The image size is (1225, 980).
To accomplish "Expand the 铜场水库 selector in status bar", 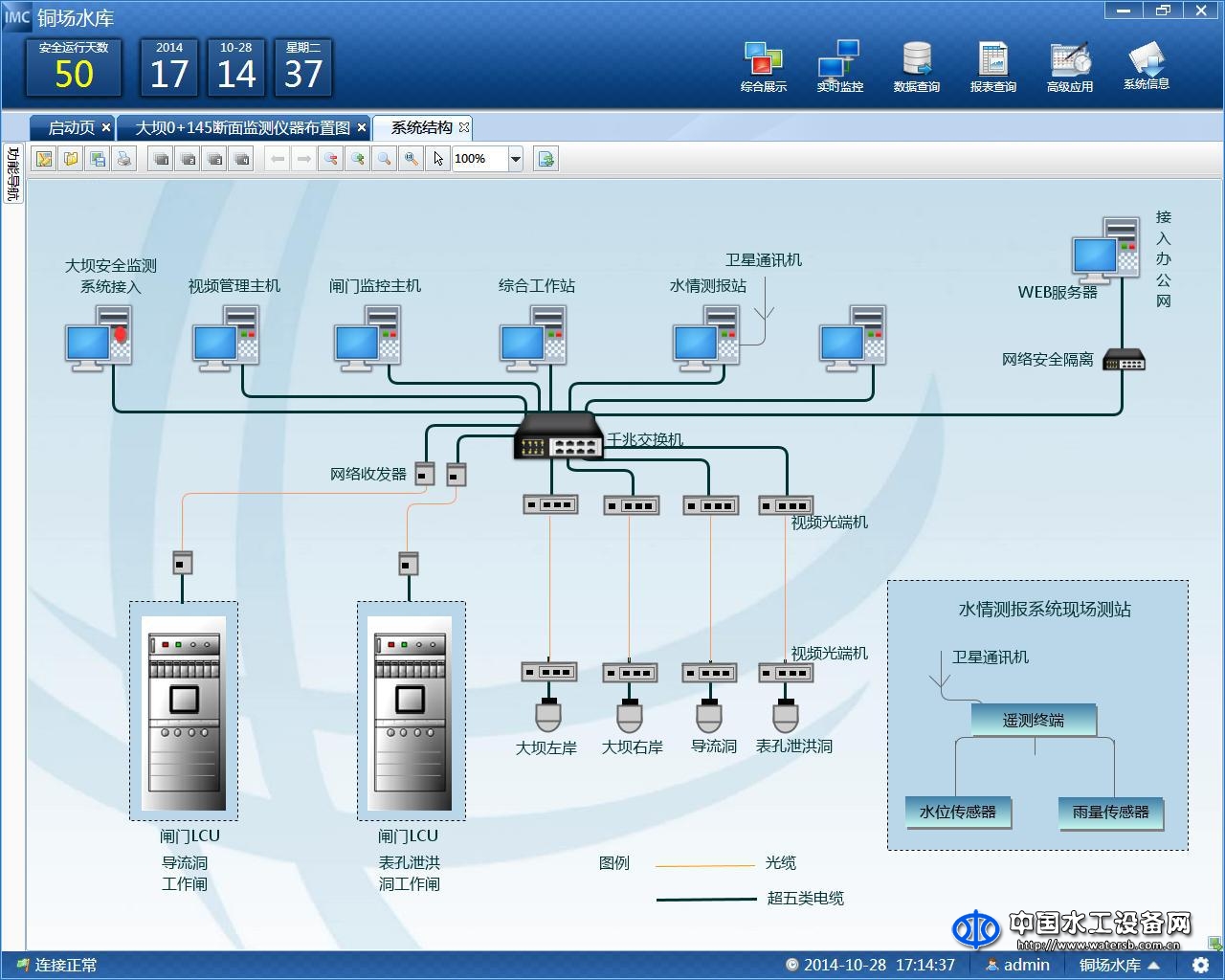I will tap(1119, 965).
